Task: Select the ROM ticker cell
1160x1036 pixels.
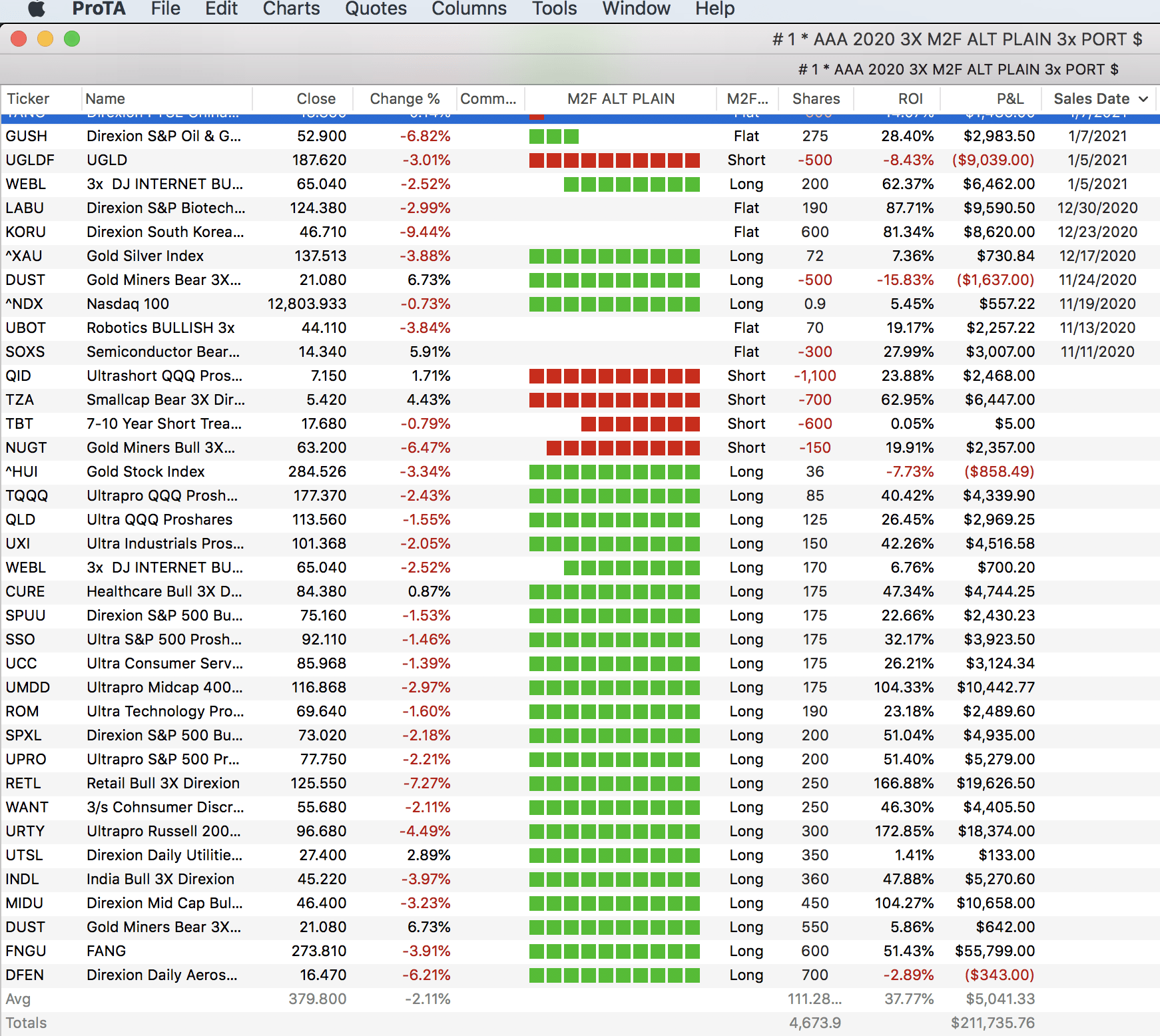Action: 22,711
